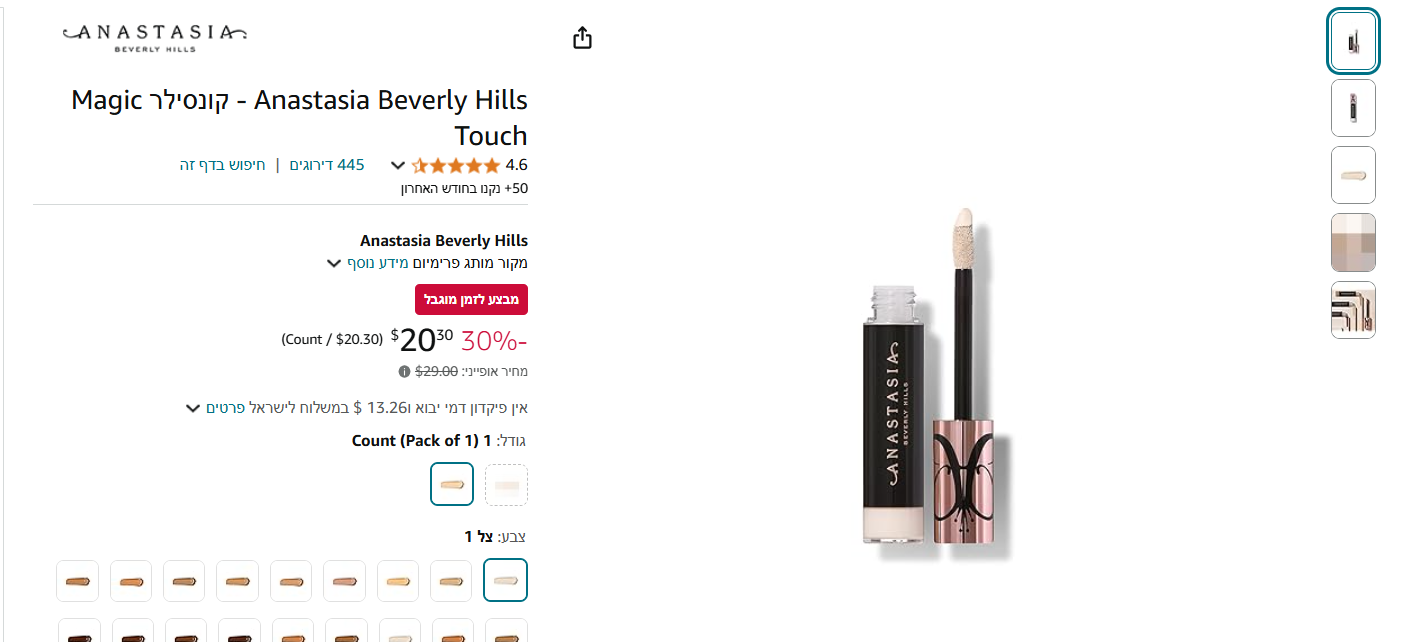View the concealer swatch smear thumbnail

(x=1353, y=175)
